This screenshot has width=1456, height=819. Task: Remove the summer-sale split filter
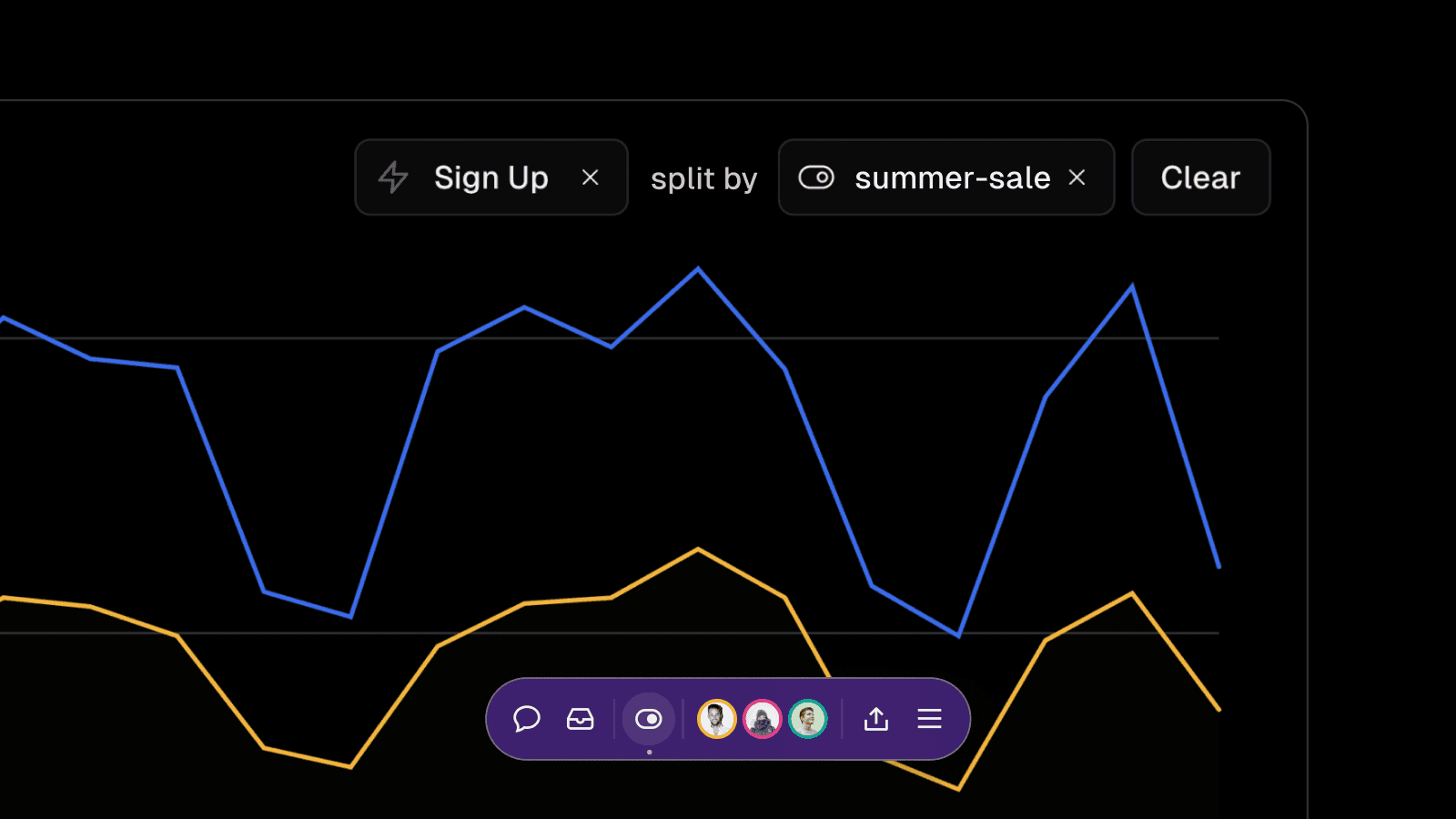1077,177
